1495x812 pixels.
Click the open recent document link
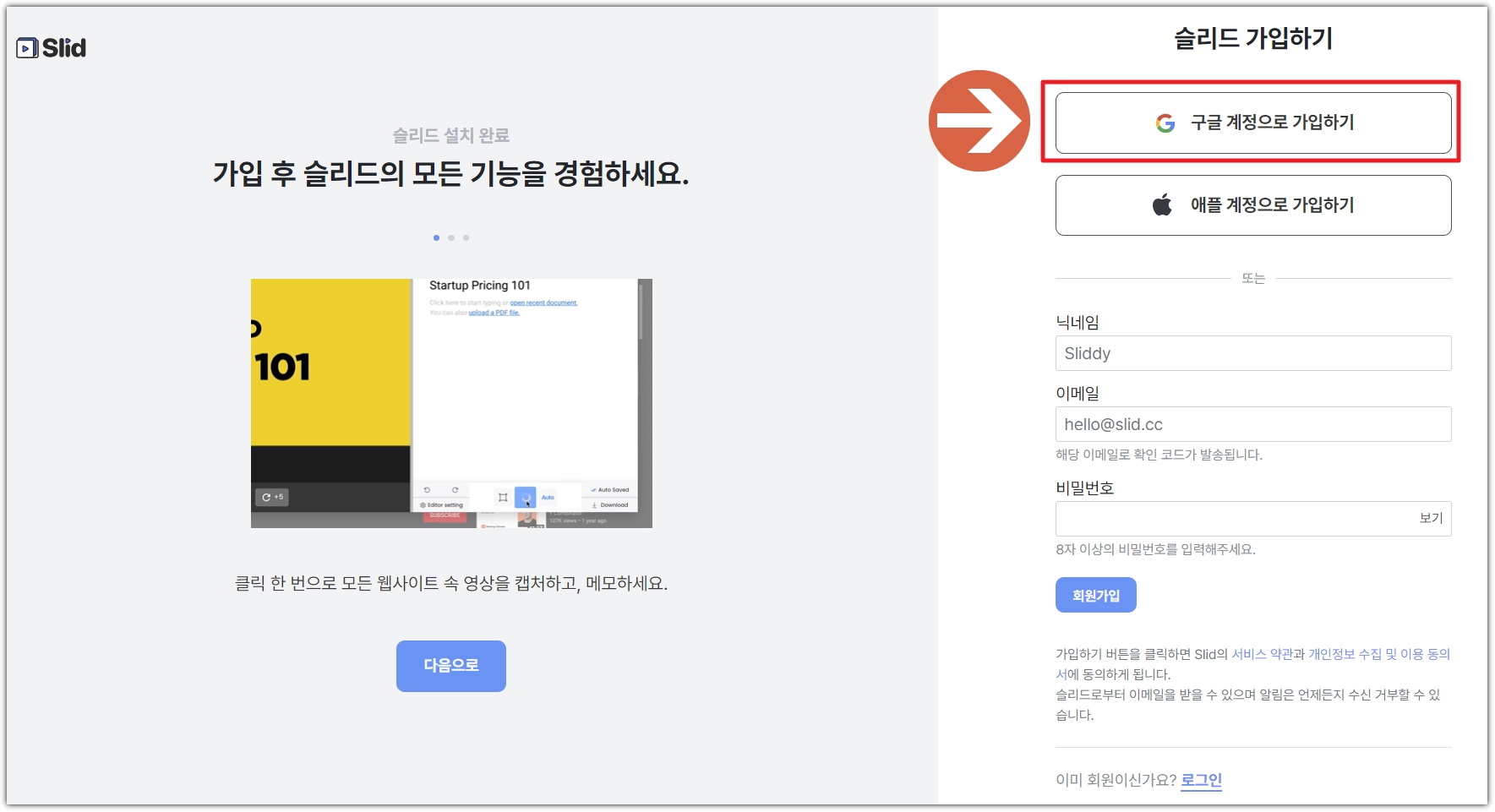pos(543,302)
